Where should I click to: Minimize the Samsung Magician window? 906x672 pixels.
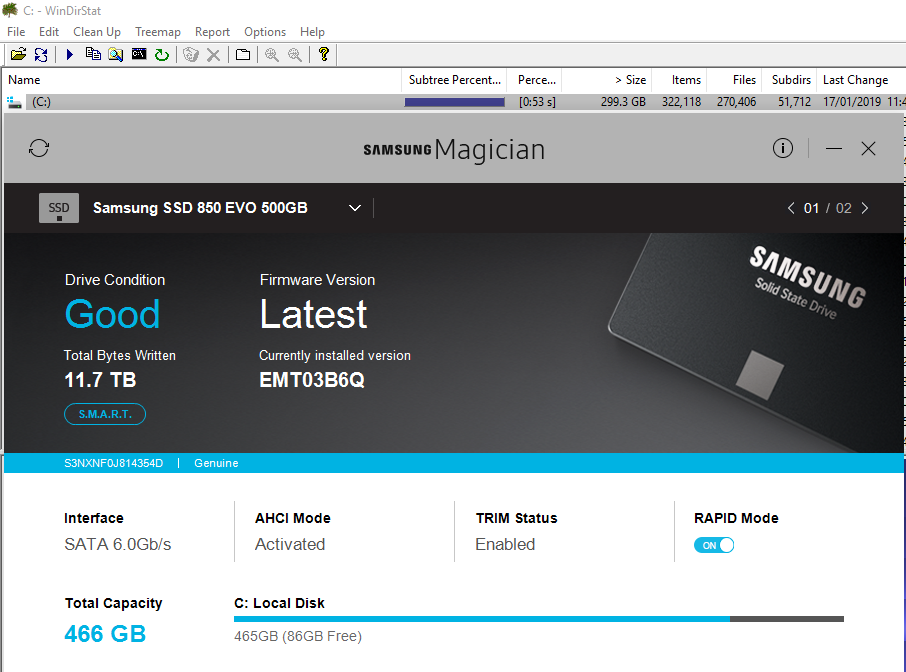[x=833, y=148]
